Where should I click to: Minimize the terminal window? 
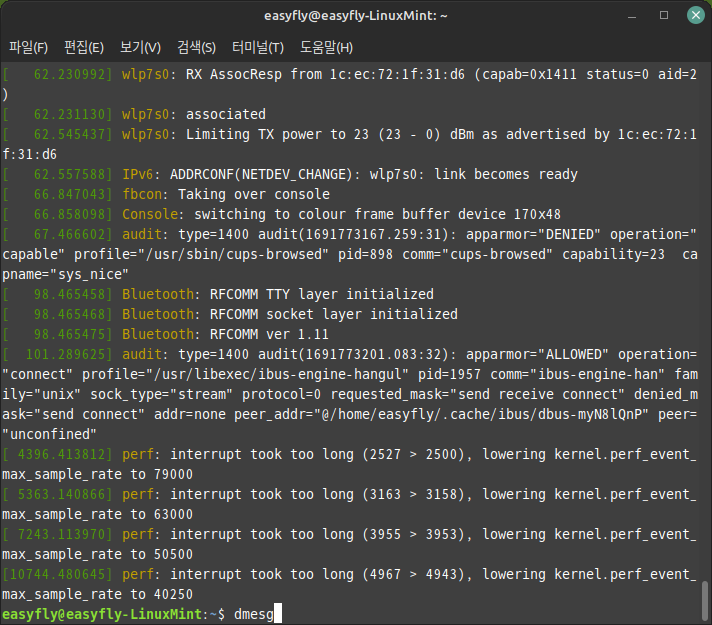click(632, 16)
